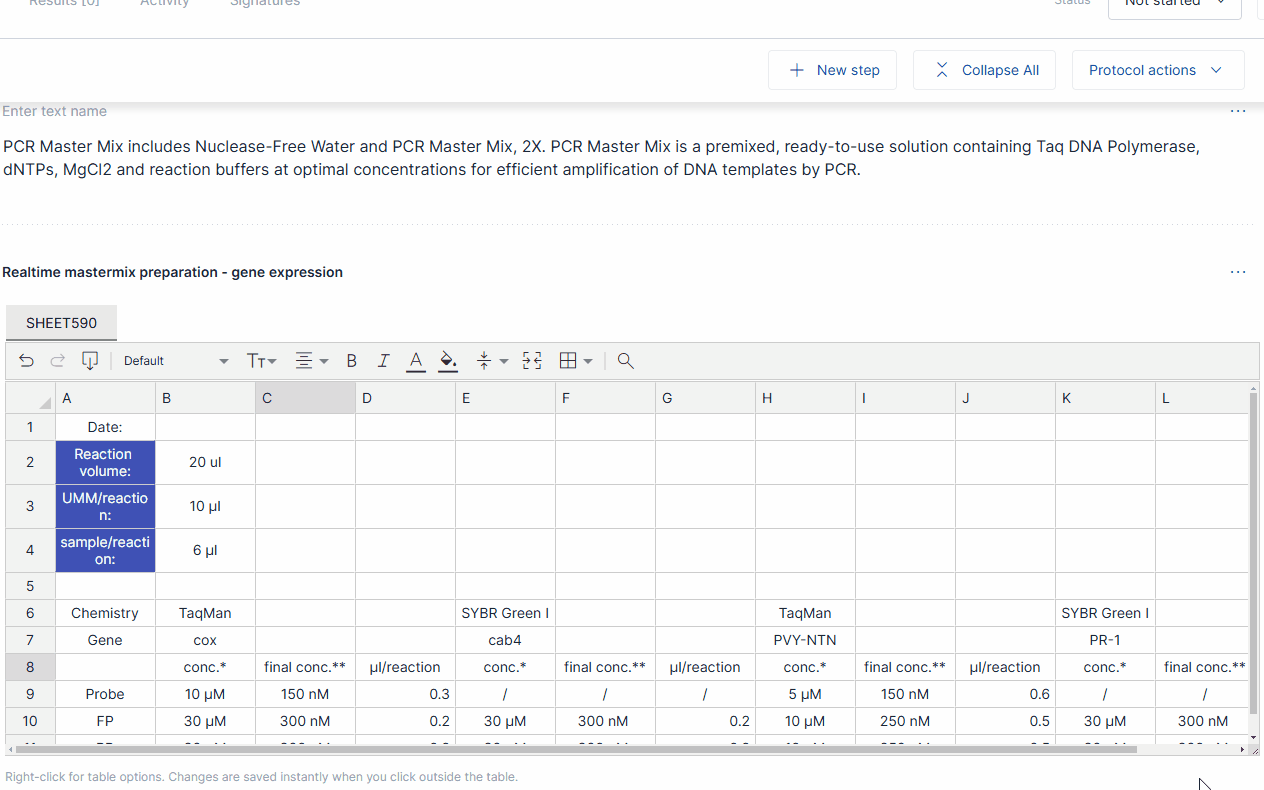Click the Collapse All button
1264x790 pixels.
tap(984, 70)
